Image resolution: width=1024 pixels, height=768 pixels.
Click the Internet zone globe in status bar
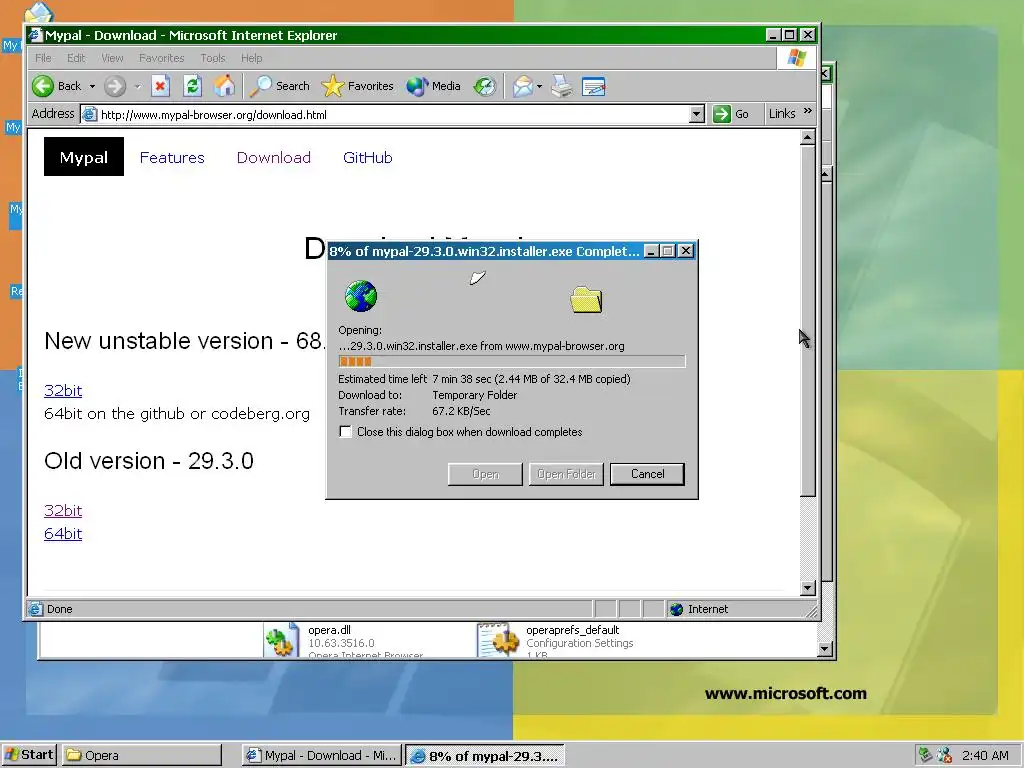[677, 609]
